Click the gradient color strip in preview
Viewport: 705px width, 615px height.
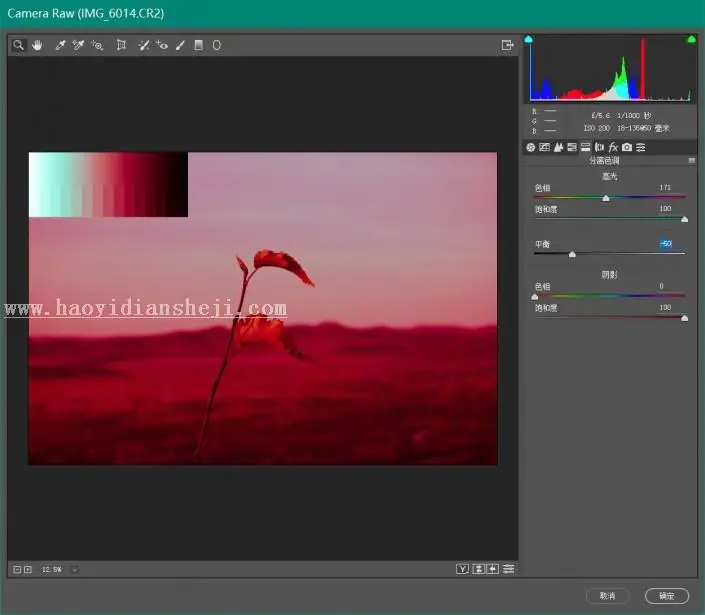(108, 184)
